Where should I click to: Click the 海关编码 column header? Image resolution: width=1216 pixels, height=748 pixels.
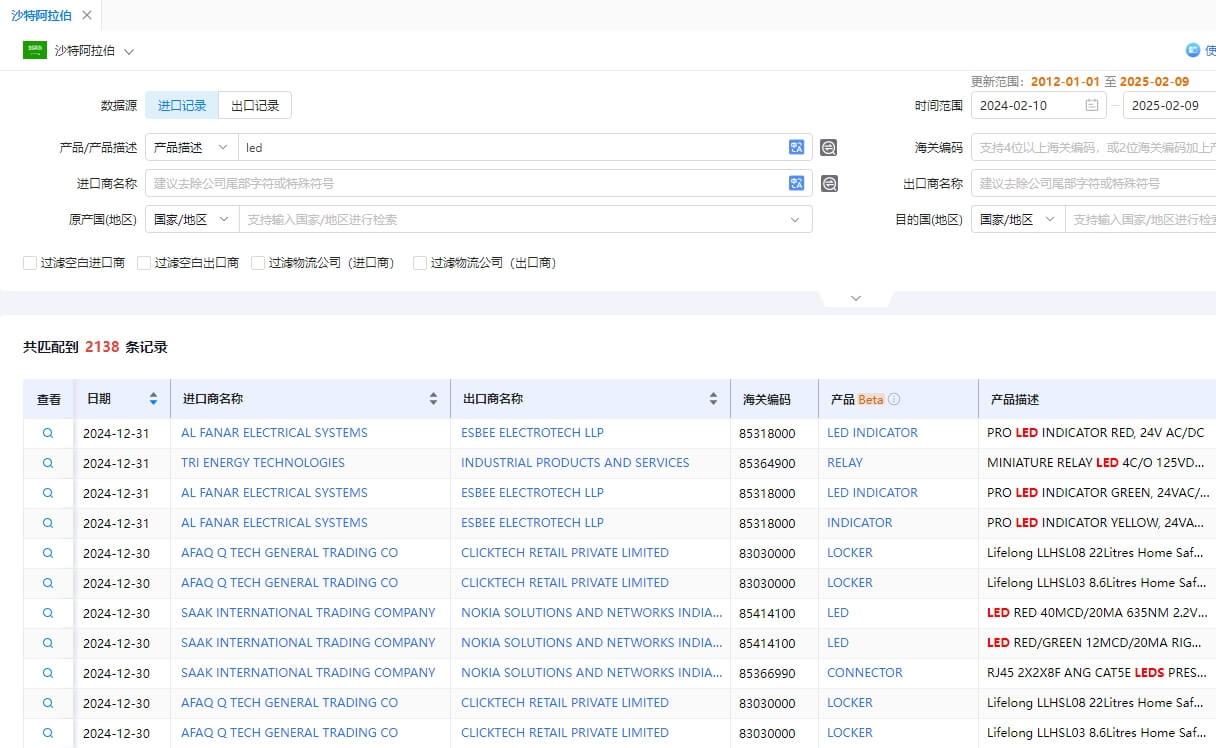(767, 399)
